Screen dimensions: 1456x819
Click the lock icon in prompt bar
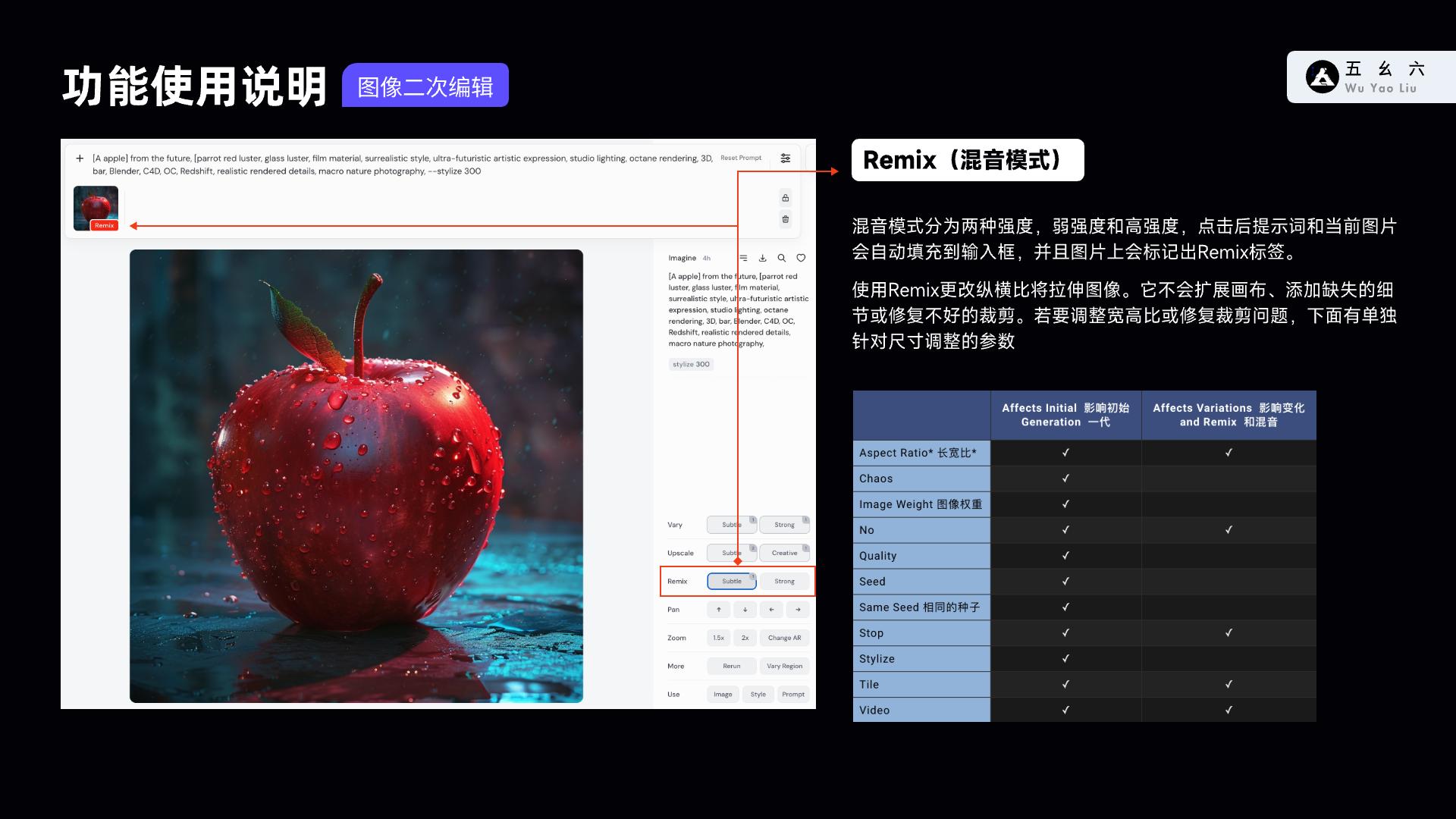786,198
